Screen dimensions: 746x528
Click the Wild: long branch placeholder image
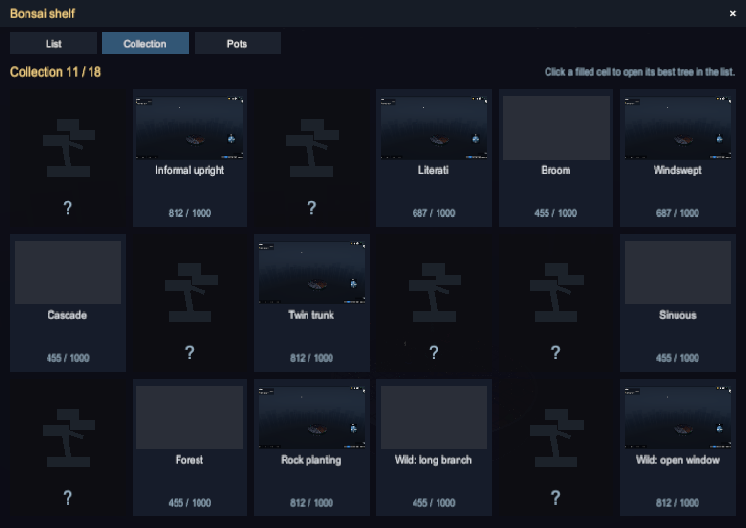(x=433, y=417)
